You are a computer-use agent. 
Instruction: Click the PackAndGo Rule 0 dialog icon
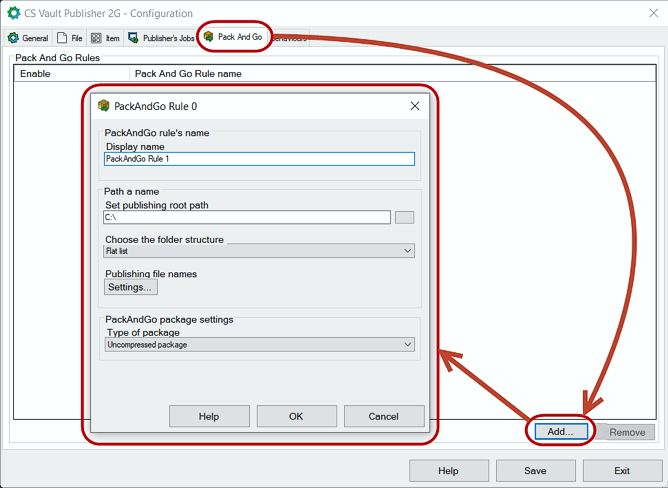point(104,106)
